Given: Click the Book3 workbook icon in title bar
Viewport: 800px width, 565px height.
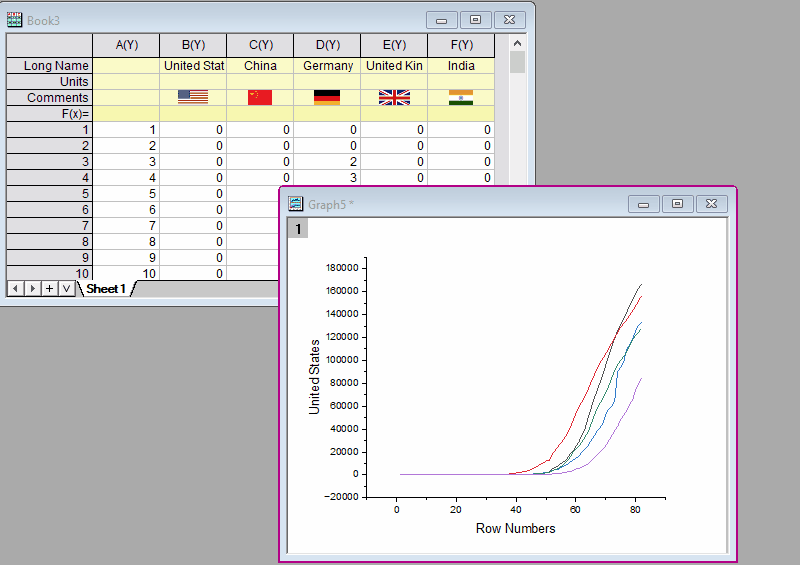Looking at the screenshot, I should point(15,20).
